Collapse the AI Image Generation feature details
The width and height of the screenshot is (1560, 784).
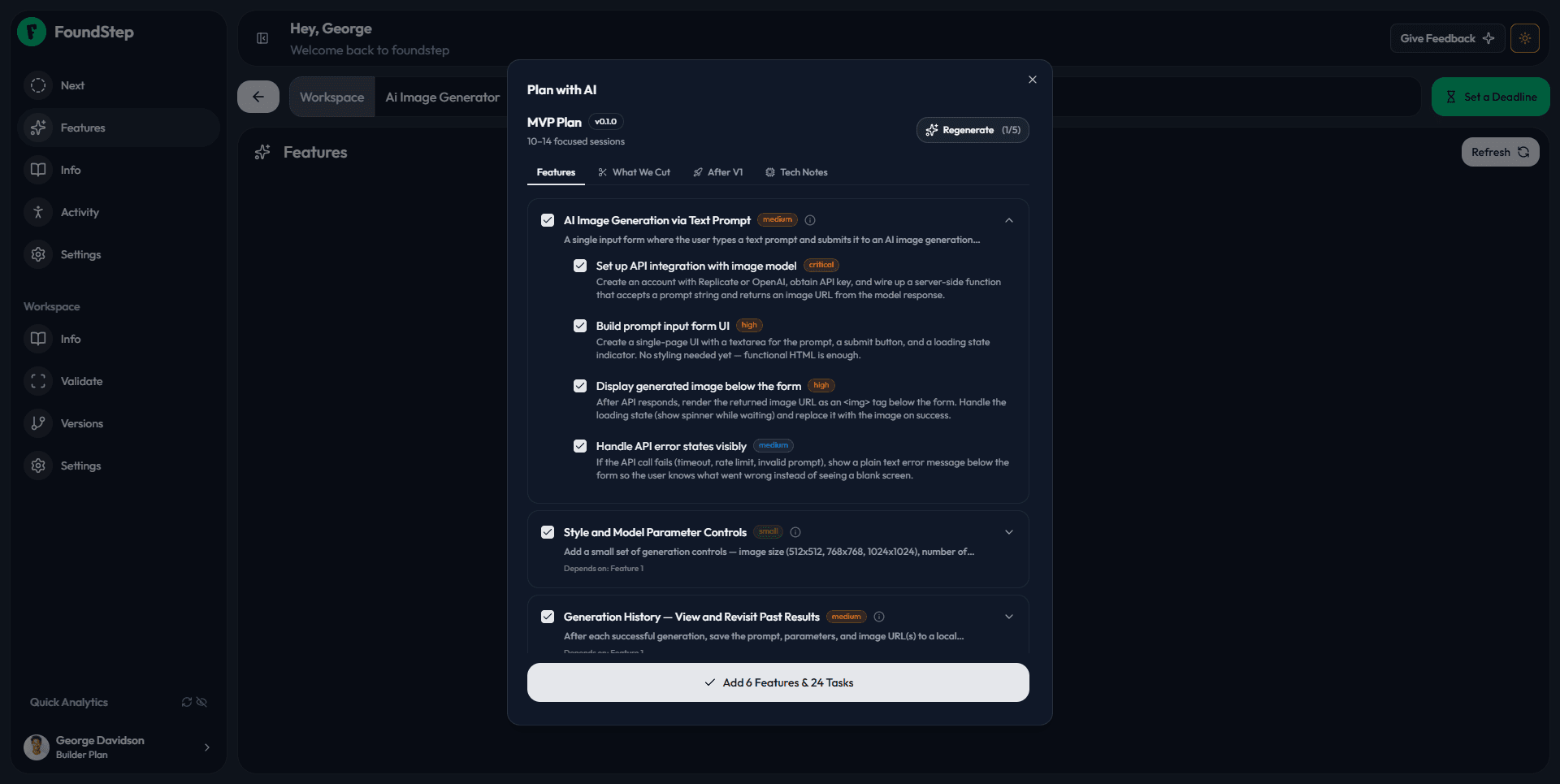tap(1008, 220)
